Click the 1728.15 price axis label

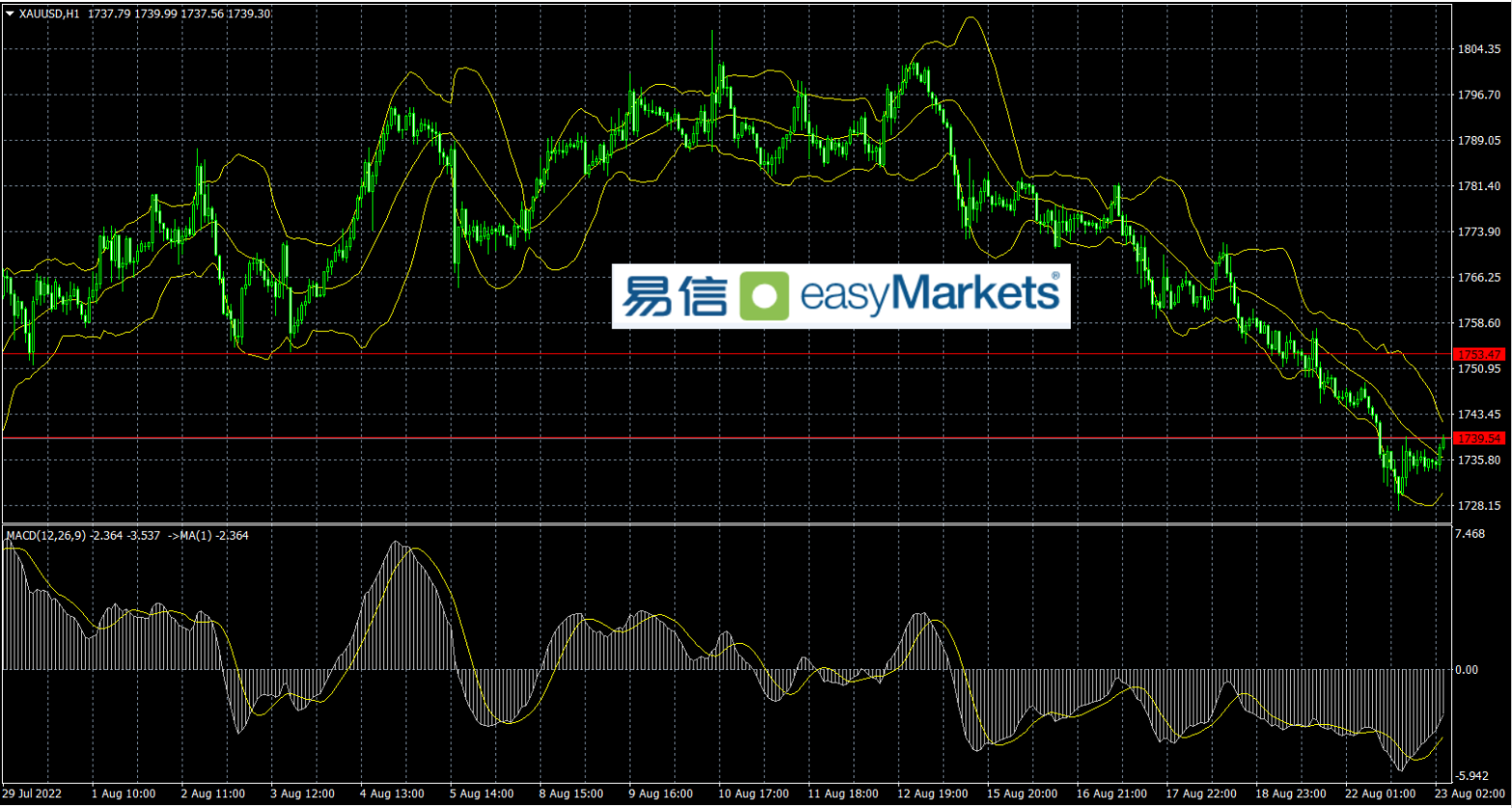point(1477,505)
